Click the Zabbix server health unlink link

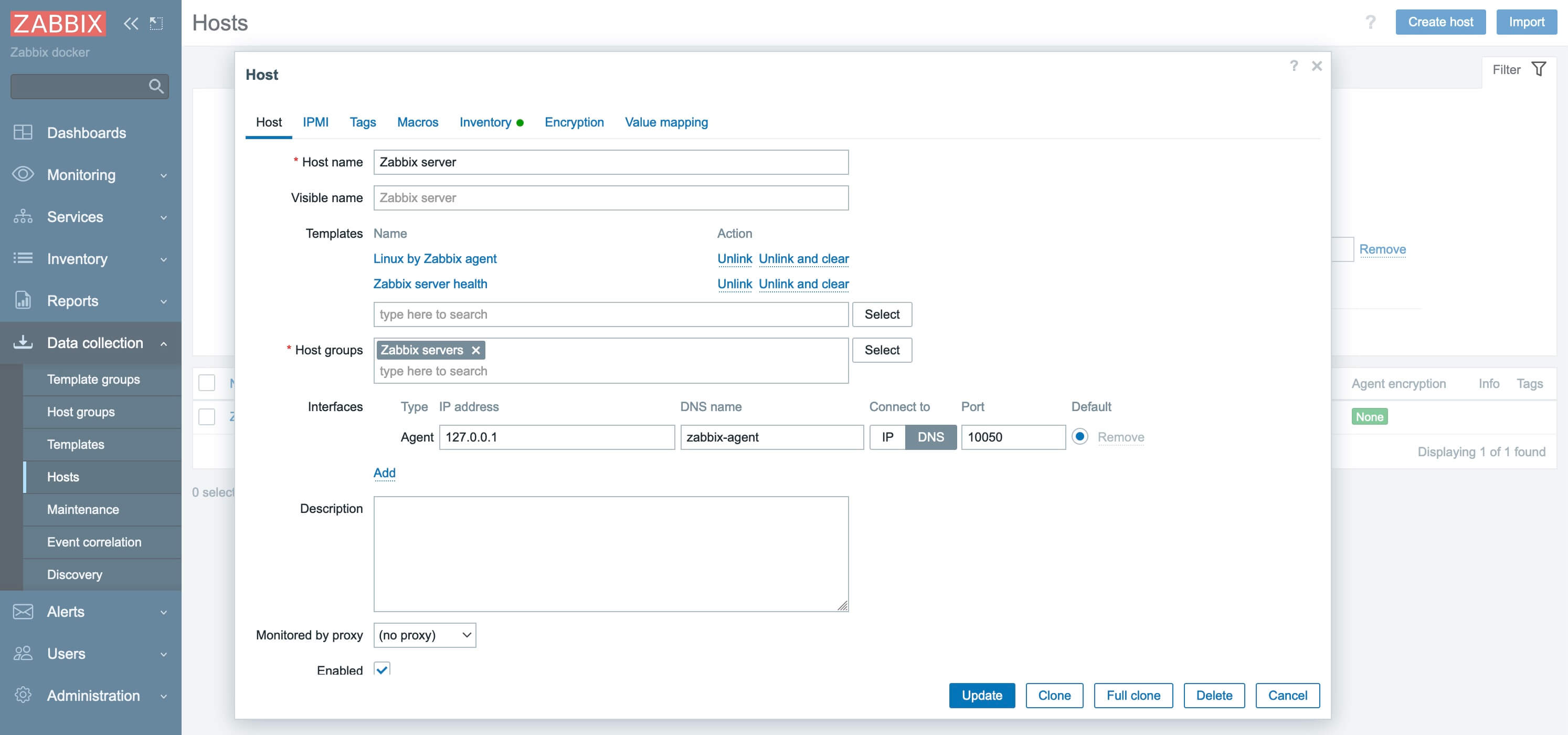pyautogui.click(x=734, y=283)
